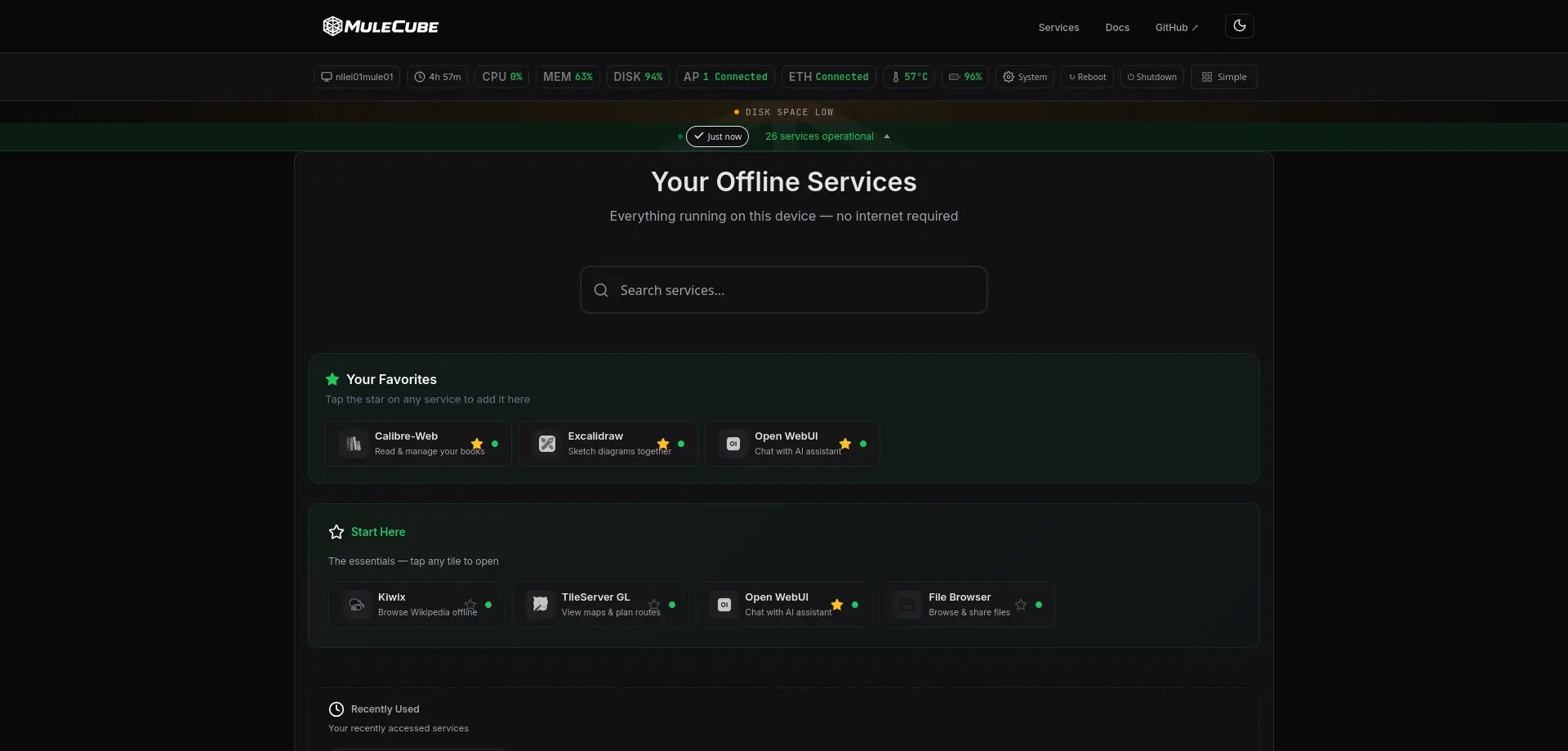Click the AP 1 Connected chip
Image resolution: width=1568 pixels, height=751 pixels.
coord(725,77)
